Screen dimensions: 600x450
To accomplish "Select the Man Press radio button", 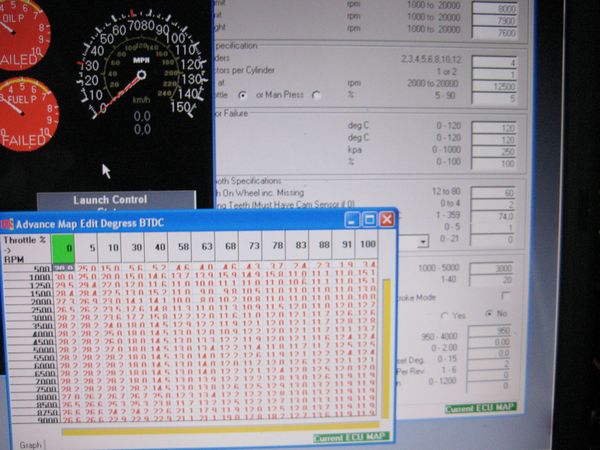I will pyautogui.click(x=316, y=95).
